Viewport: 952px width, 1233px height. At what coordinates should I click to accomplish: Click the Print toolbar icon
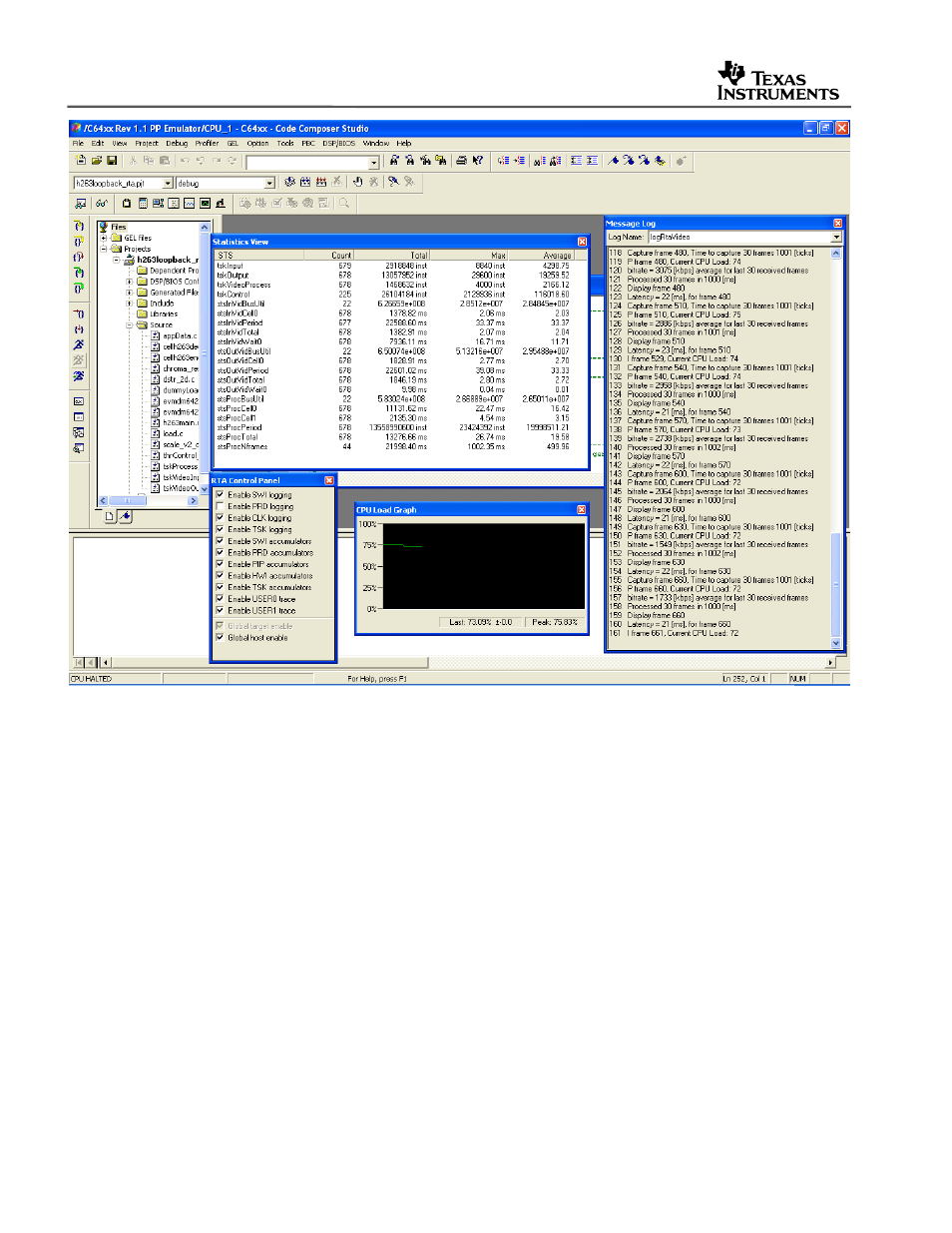[x=461, y=160]
